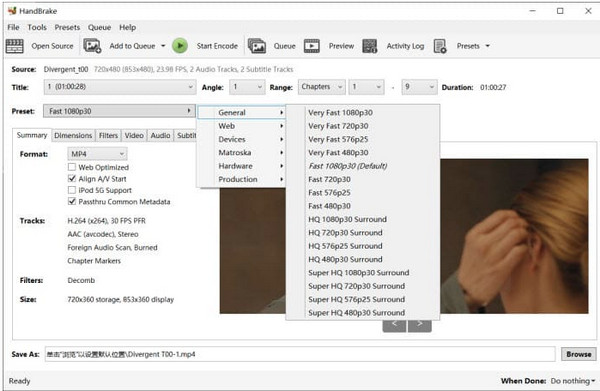Image resolution: width=600 pixels, height=391 pixels.
Task: Open the toolbar Presets dropdown arrow
Action: [488, 46]
